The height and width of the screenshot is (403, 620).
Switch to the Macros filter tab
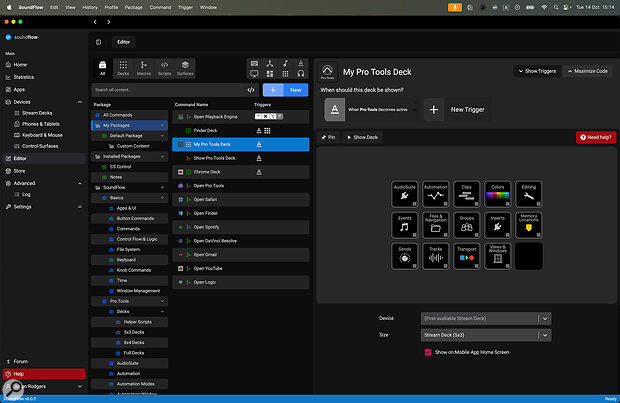point(144,68)
